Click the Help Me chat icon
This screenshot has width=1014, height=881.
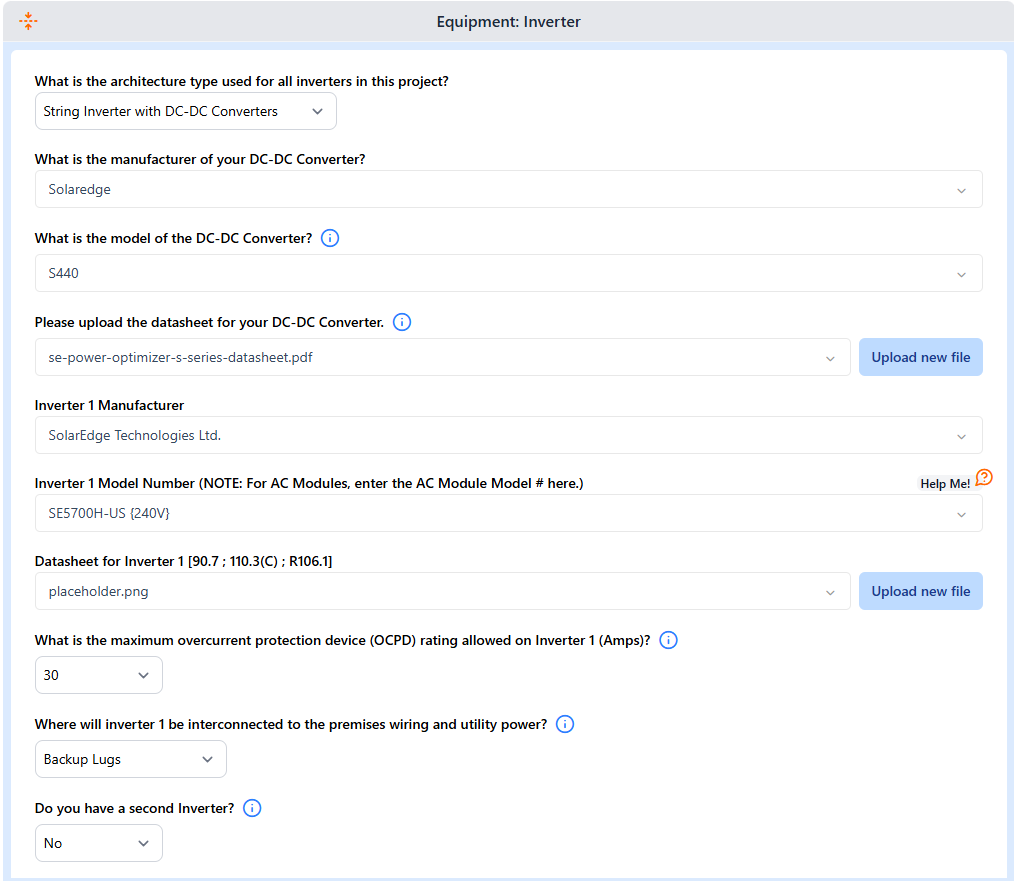tap(984, 478)
